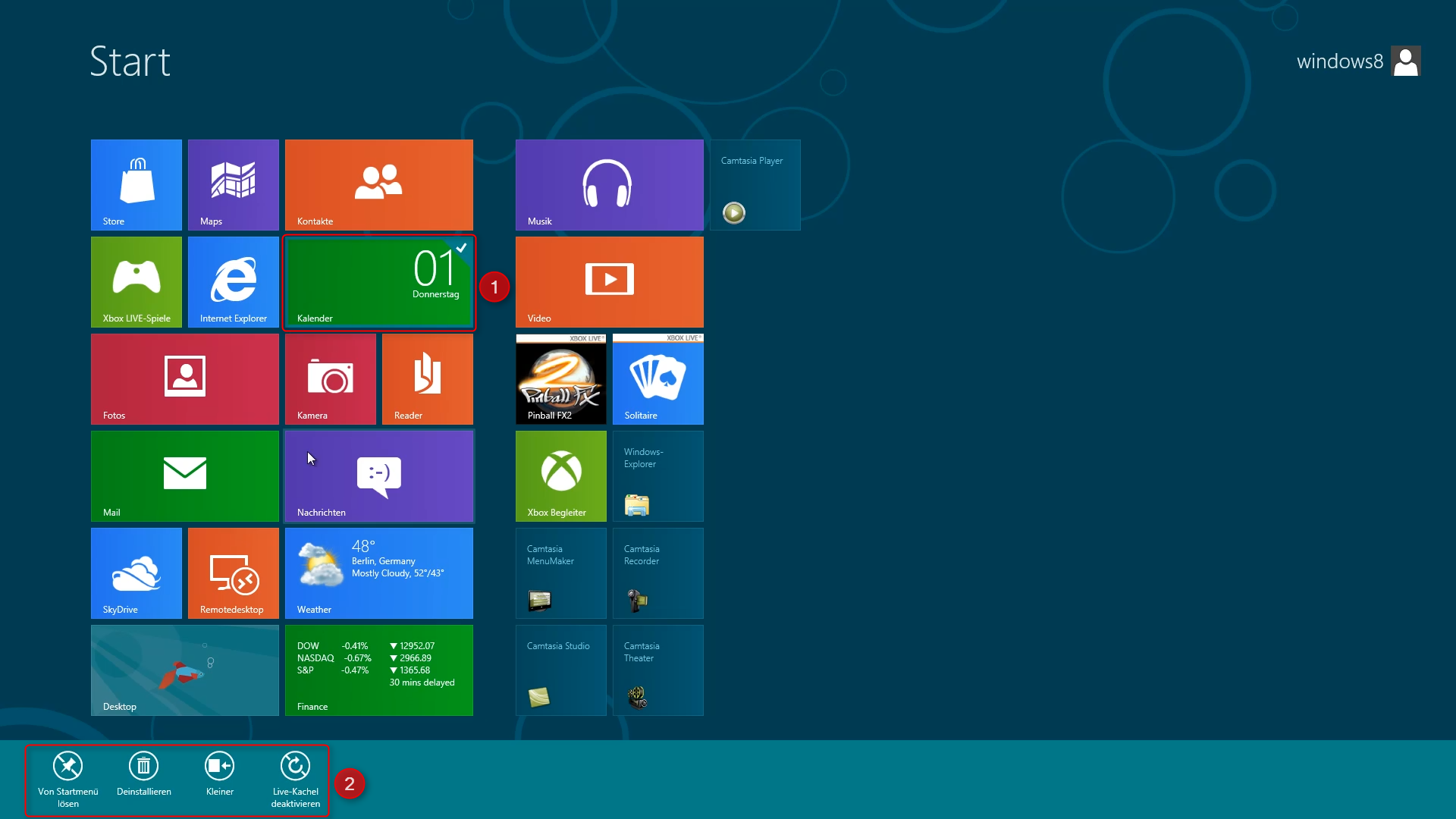This screenshot has width=1456, height=819.
Task: Open the Maps tile
Action: click(234, 185)
